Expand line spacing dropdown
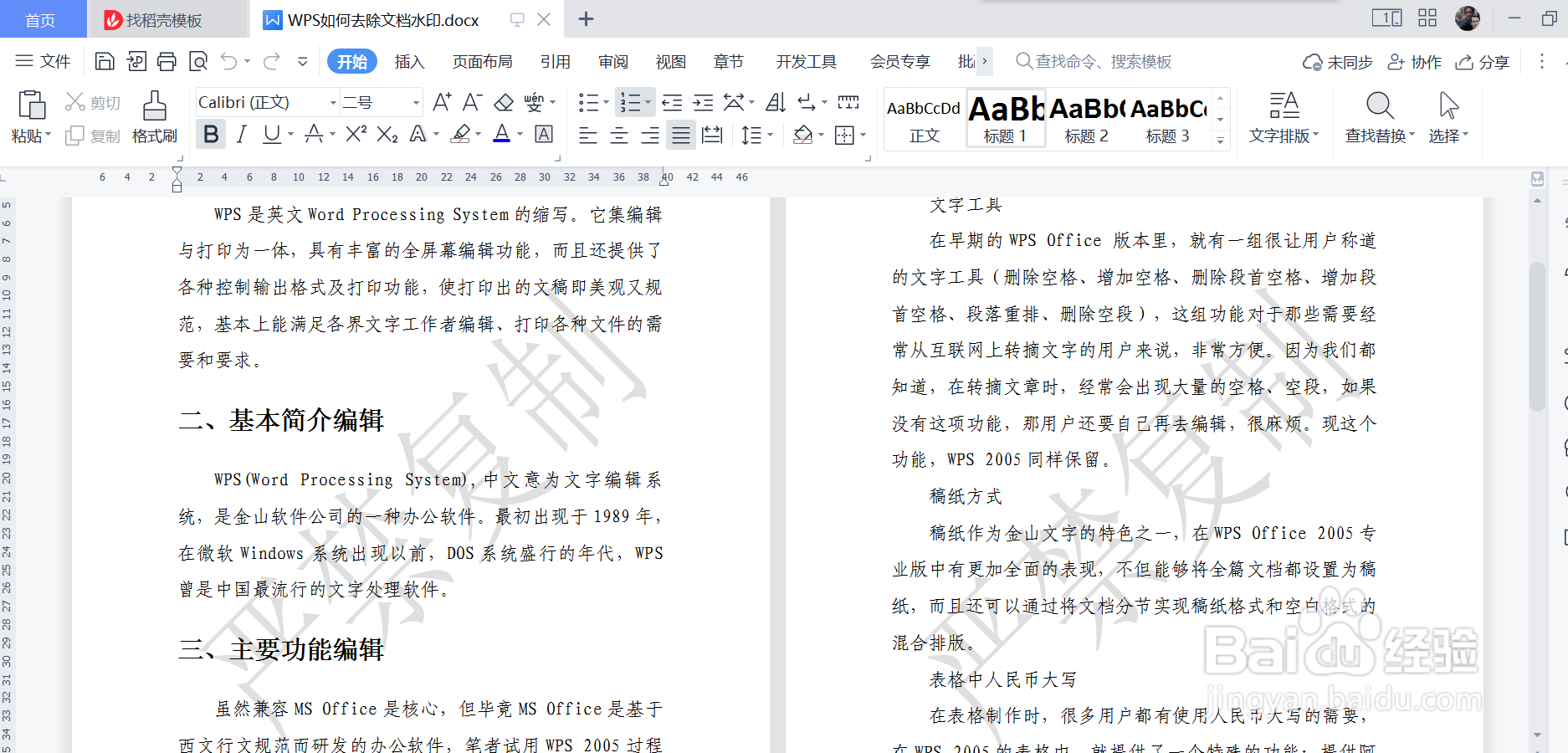The height and width of the screenshot is (753, 1568). coord(770,135)
